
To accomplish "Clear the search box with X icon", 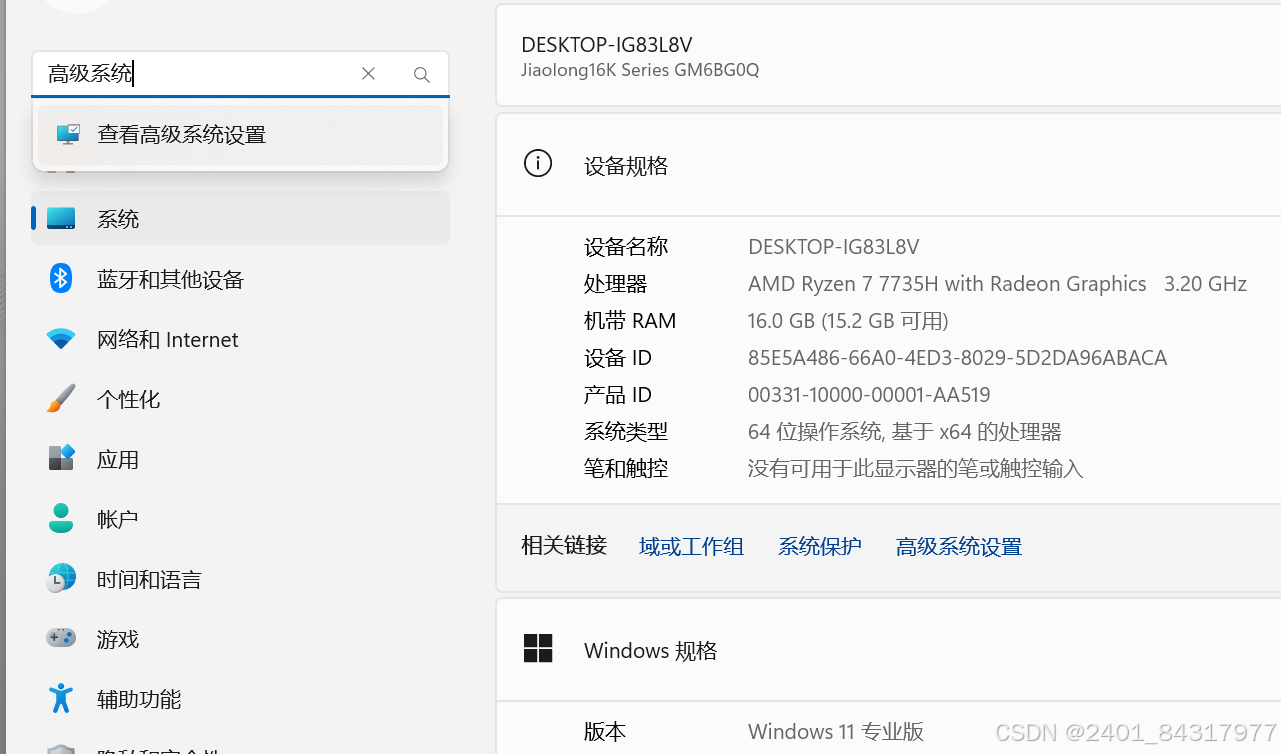I will (368, 74).
